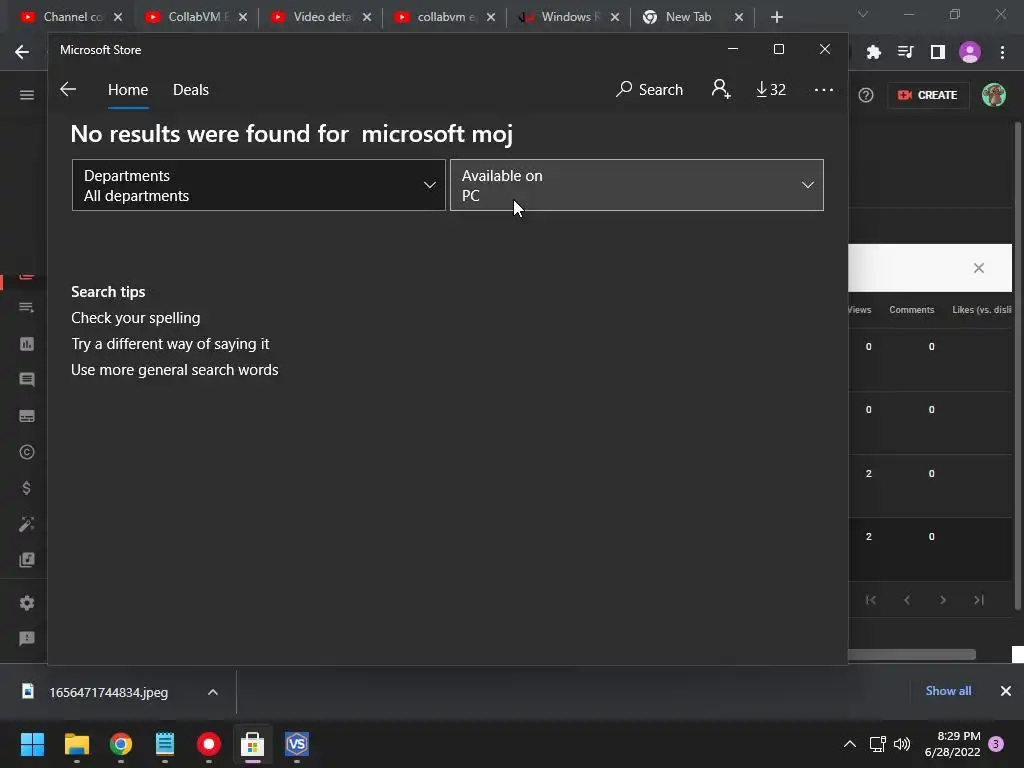Open Chrome tab search chevron

coord(863,14)
